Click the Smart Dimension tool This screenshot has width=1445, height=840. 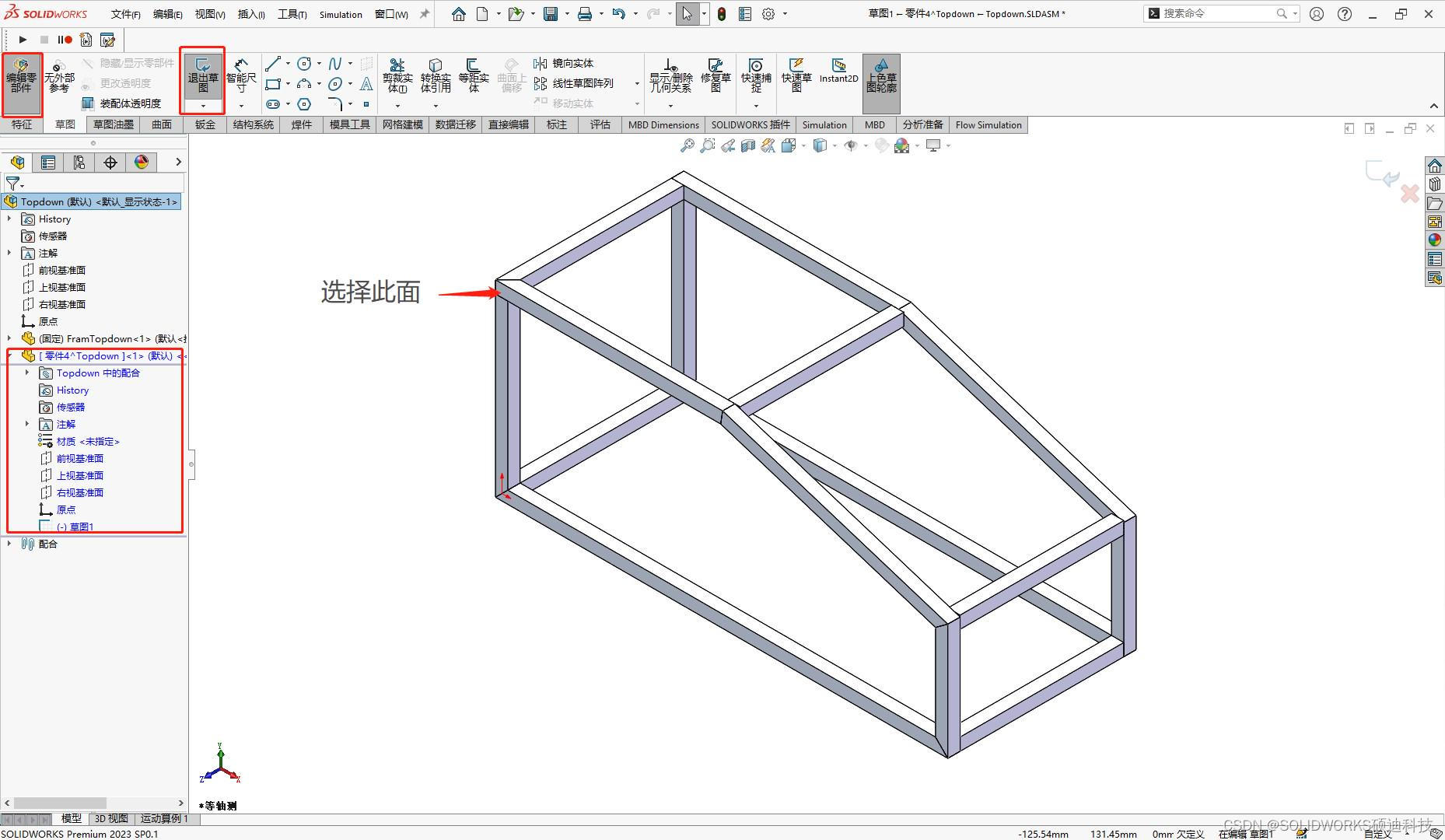(x=241, y=75)
